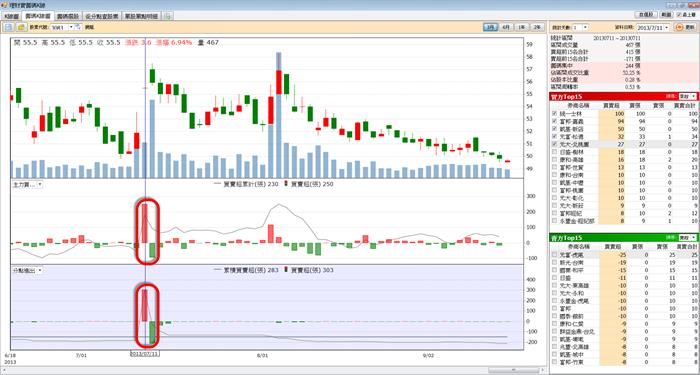Uncheck the buyer row checkbox with value 27

[554, 144]
